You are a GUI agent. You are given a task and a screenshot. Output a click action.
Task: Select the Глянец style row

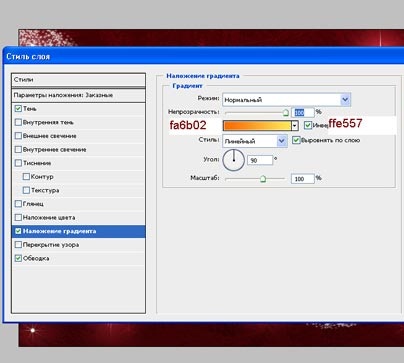pyautogui.click(x=79, y=204)
